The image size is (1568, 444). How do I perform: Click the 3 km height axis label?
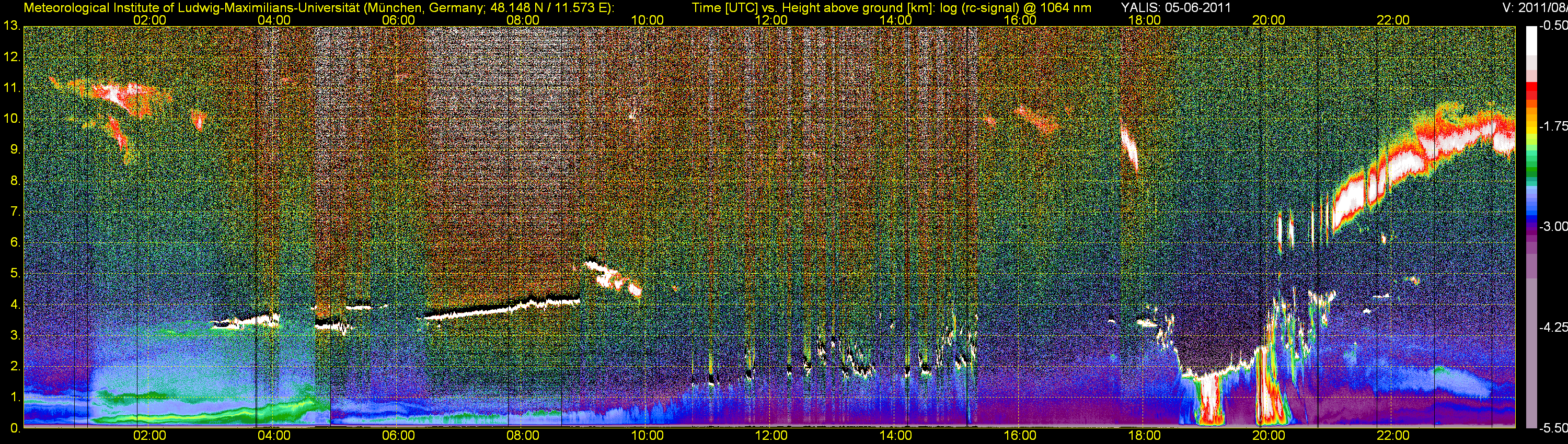click(x=15, y=335)
